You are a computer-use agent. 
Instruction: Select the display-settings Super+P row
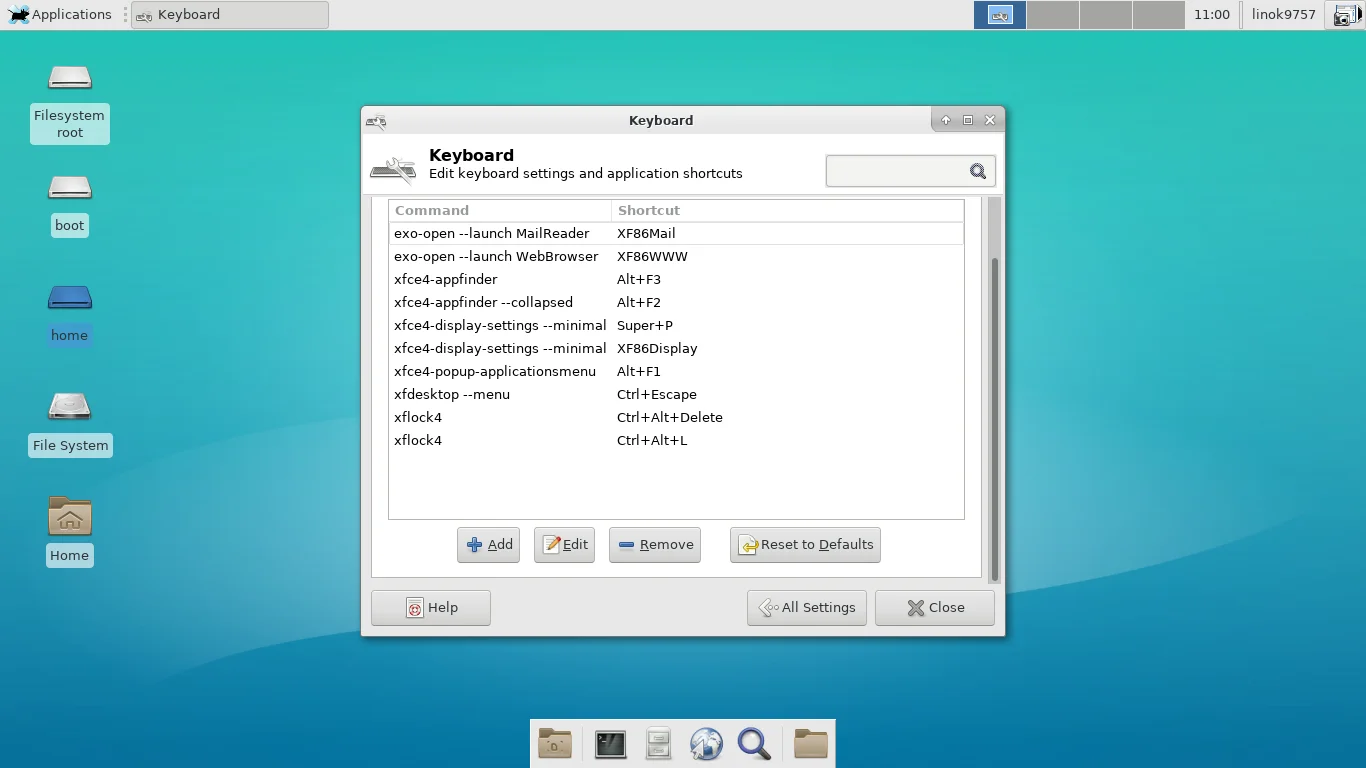(x=676, y=325)
